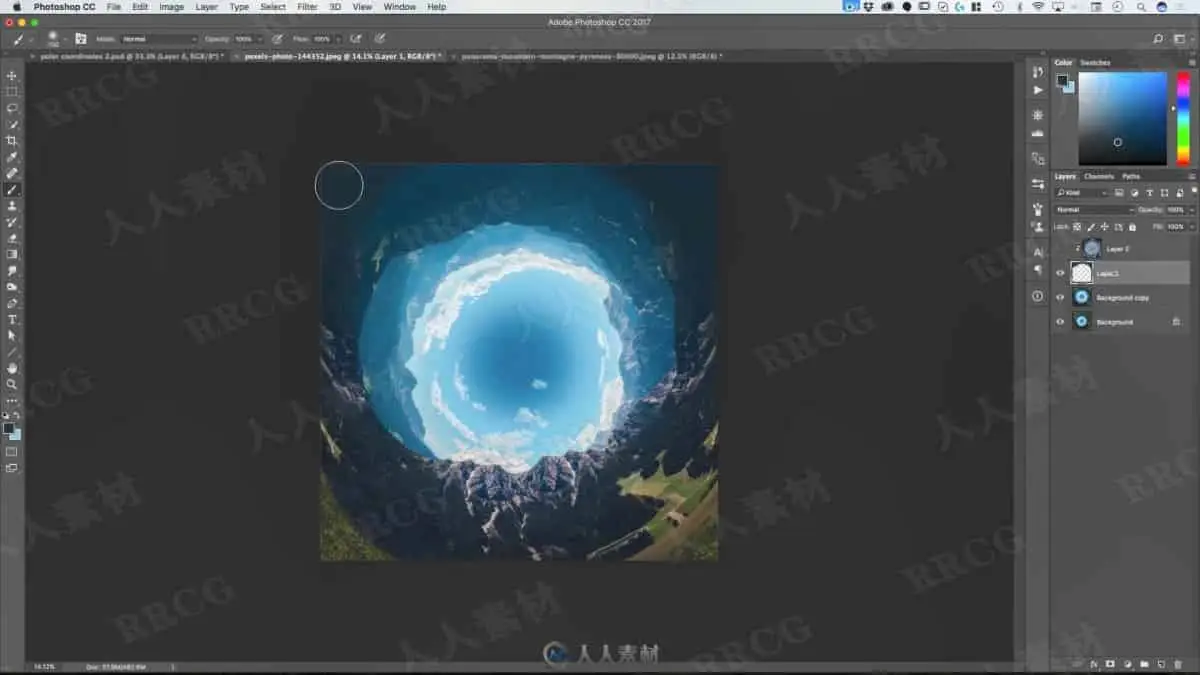1200x675 pixels.
Task: Select the Clone Stamp tool
Action: [12, 205]
